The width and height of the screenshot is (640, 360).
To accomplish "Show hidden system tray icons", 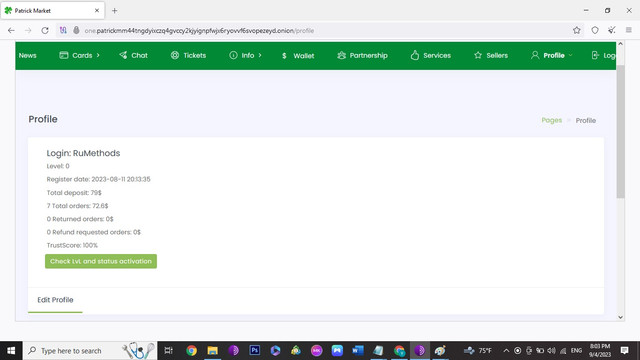I will coord(506,351).
